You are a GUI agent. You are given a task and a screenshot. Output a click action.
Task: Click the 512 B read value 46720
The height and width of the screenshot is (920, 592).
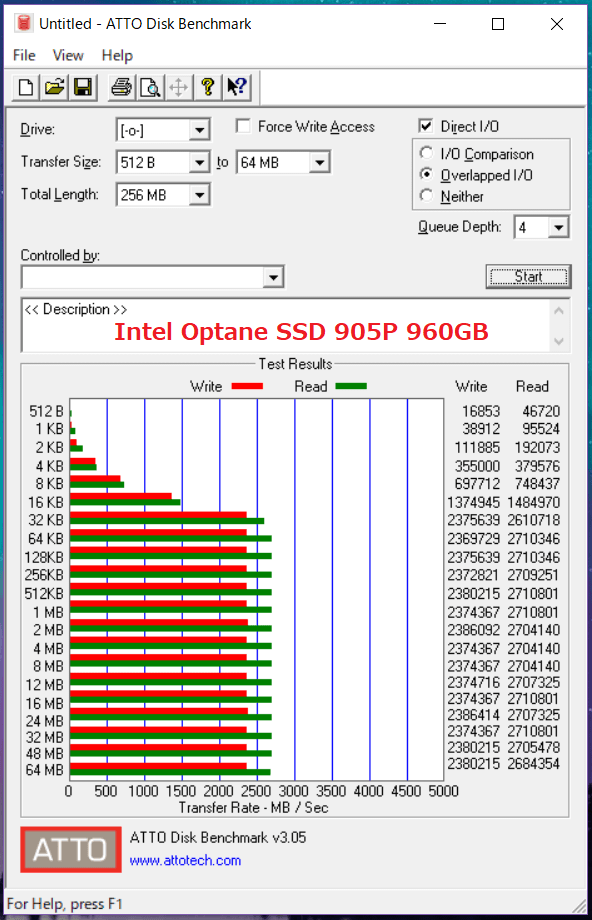(x=541, y=411)
